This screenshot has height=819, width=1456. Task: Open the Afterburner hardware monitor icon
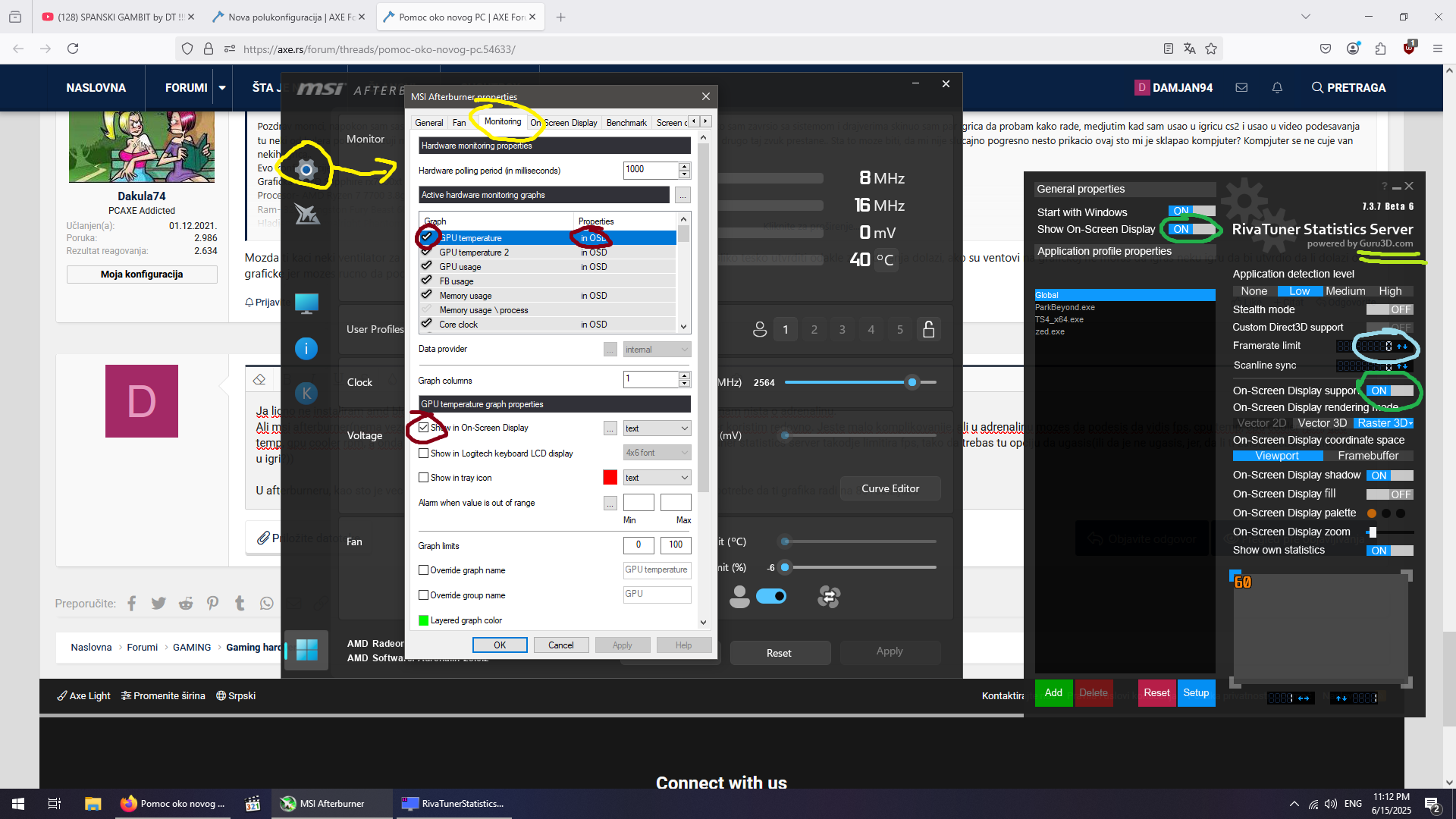tap(306, 303)
